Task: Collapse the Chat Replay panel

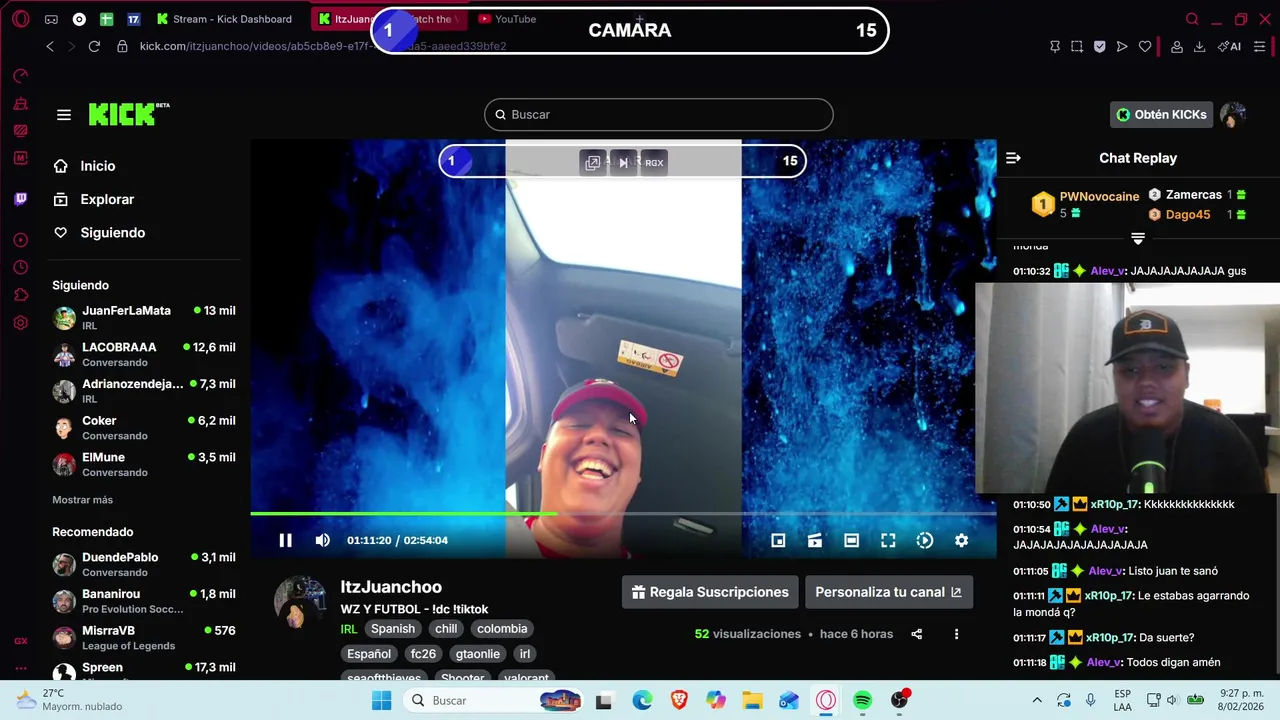Action: [x=1013, y=158]
